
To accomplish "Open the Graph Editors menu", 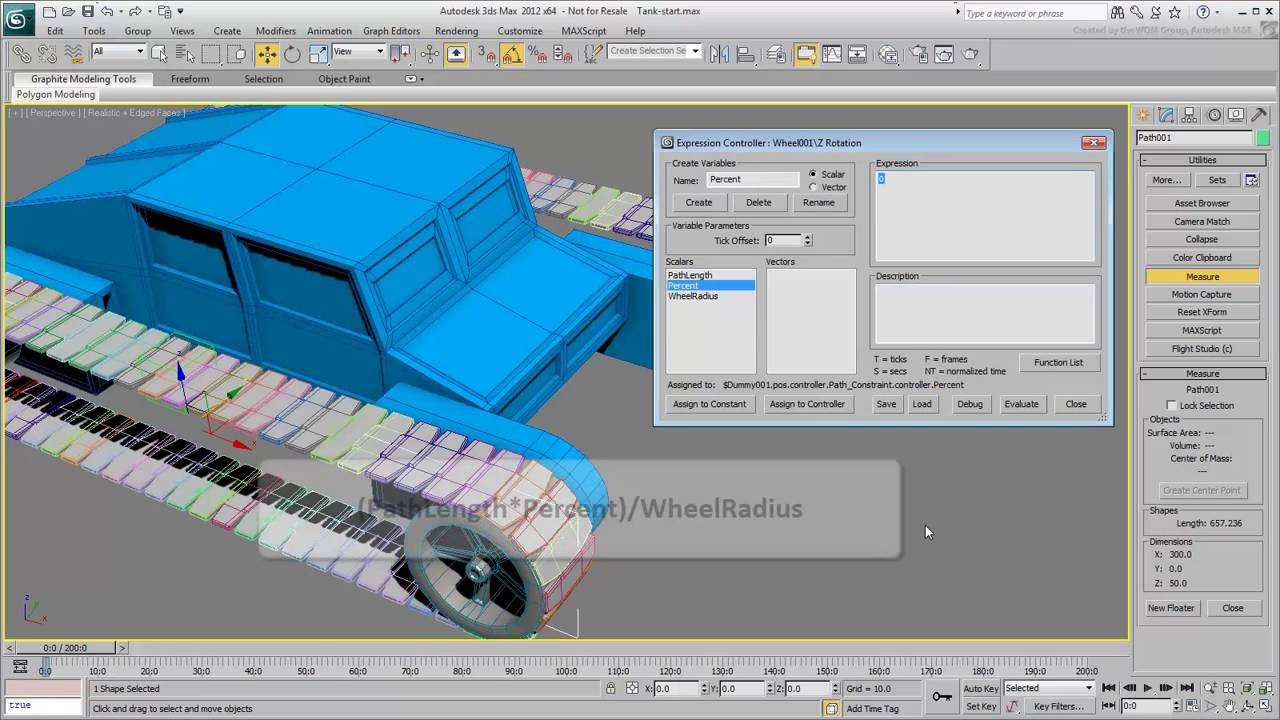I will [x=391, y=31].
